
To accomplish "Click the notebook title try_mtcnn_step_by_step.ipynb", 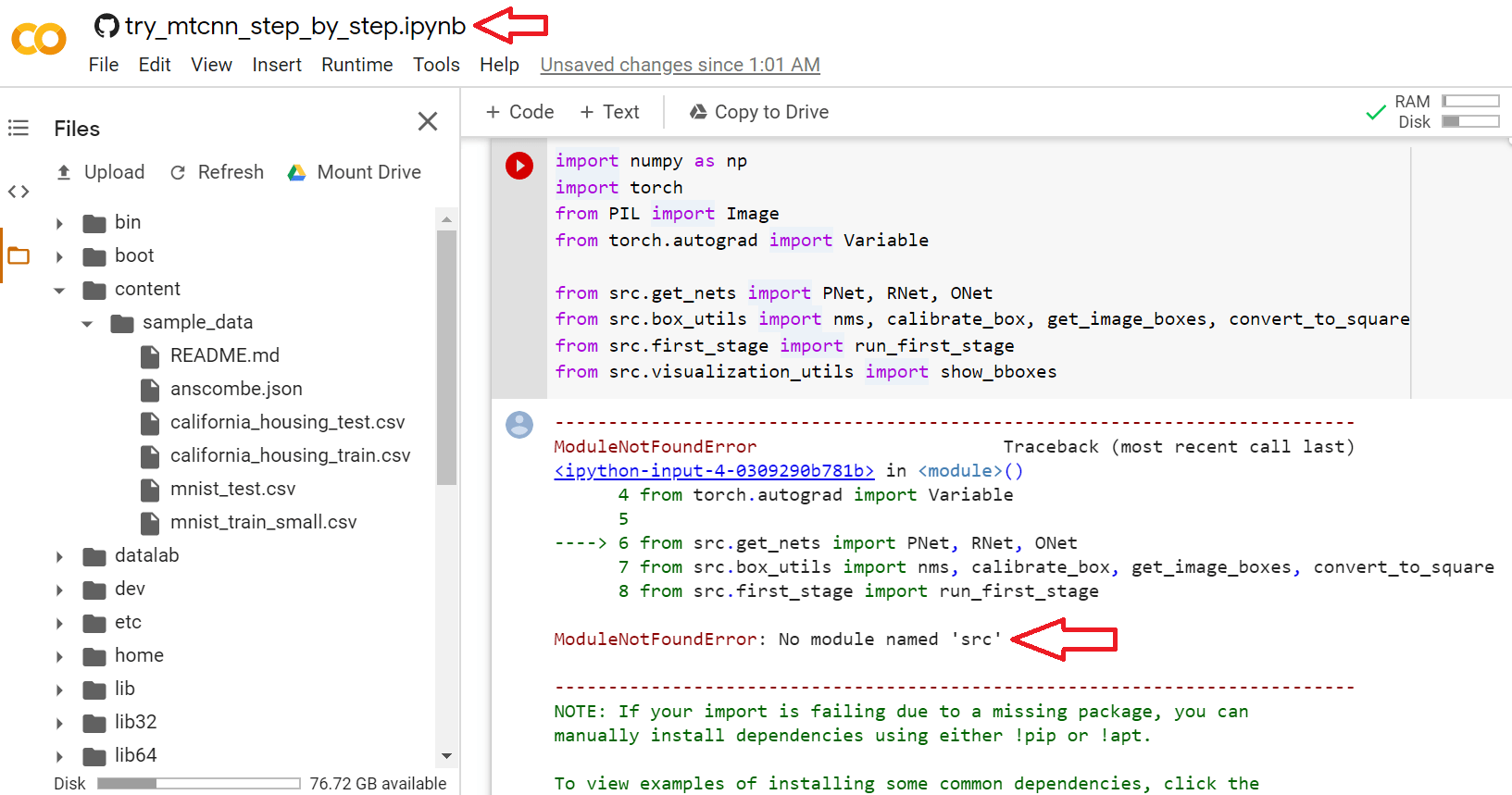I will pyautogui.click(x=295, y=26).
